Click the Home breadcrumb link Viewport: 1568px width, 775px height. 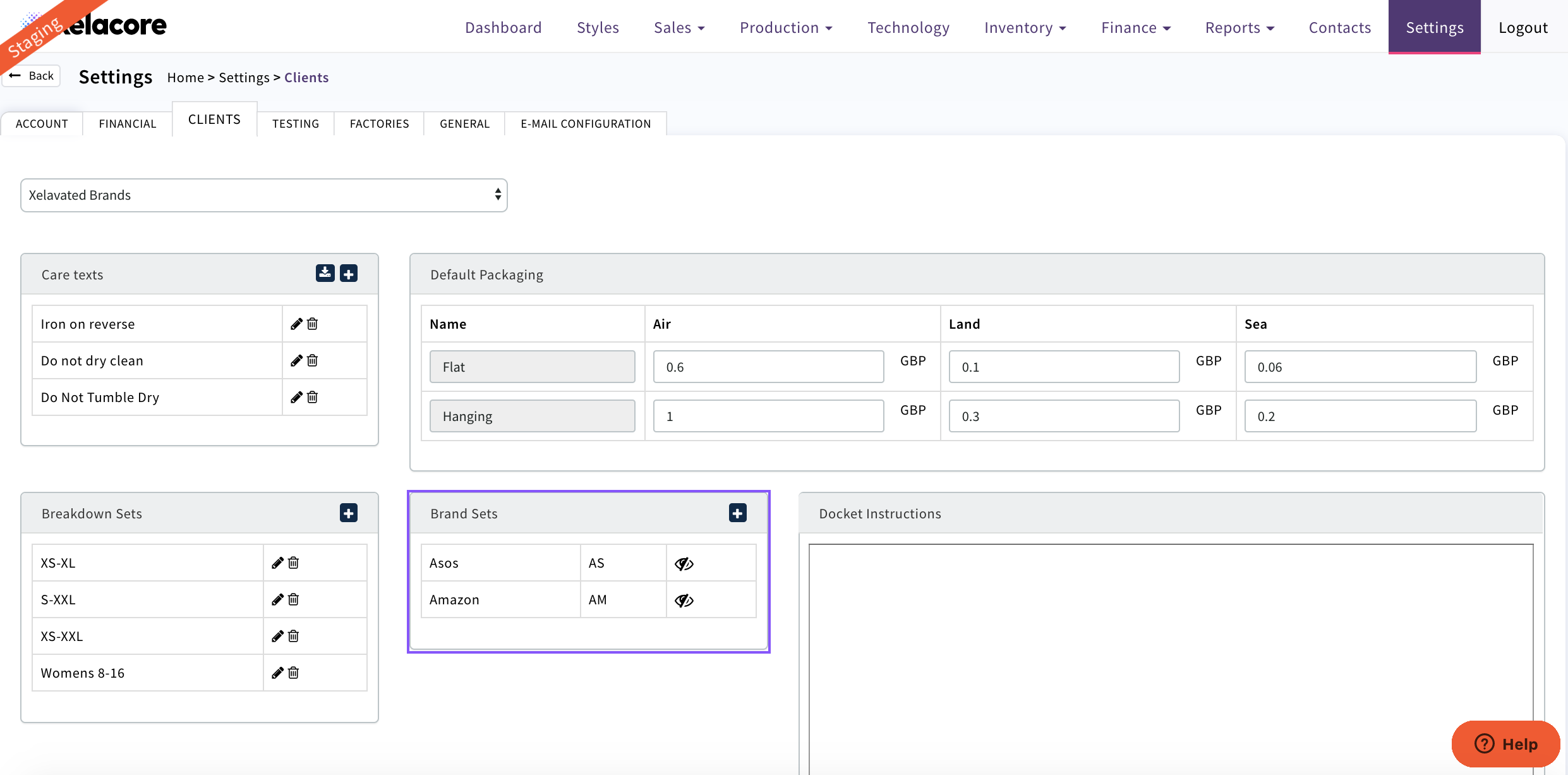click(x=185, y=78)
